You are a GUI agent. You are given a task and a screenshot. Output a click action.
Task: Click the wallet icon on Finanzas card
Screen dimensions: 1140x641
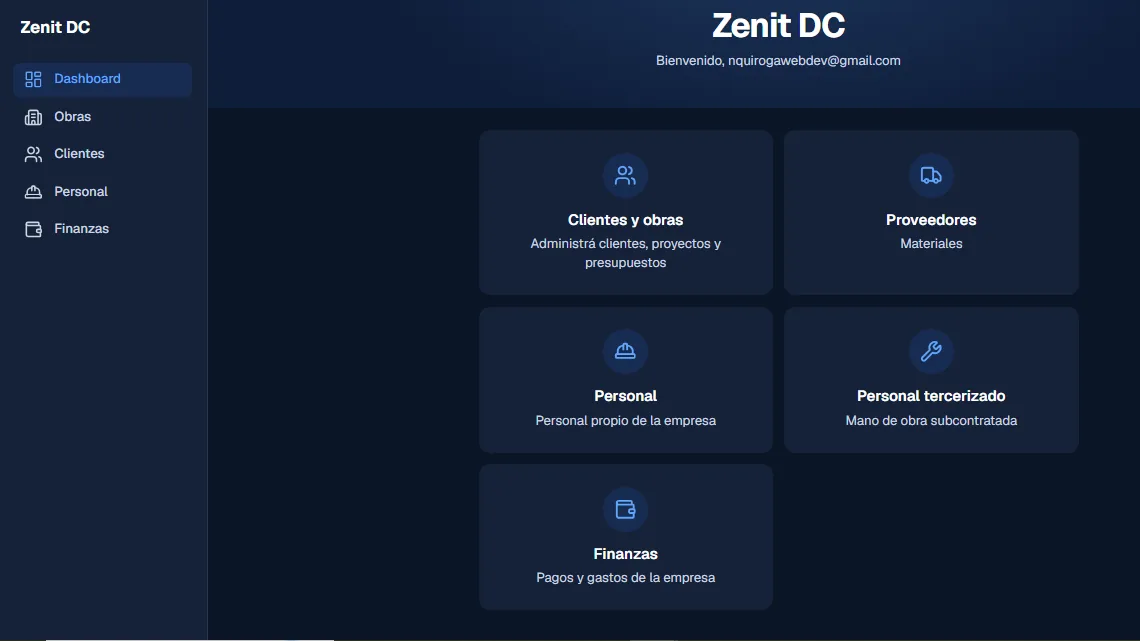click(625, 509)
